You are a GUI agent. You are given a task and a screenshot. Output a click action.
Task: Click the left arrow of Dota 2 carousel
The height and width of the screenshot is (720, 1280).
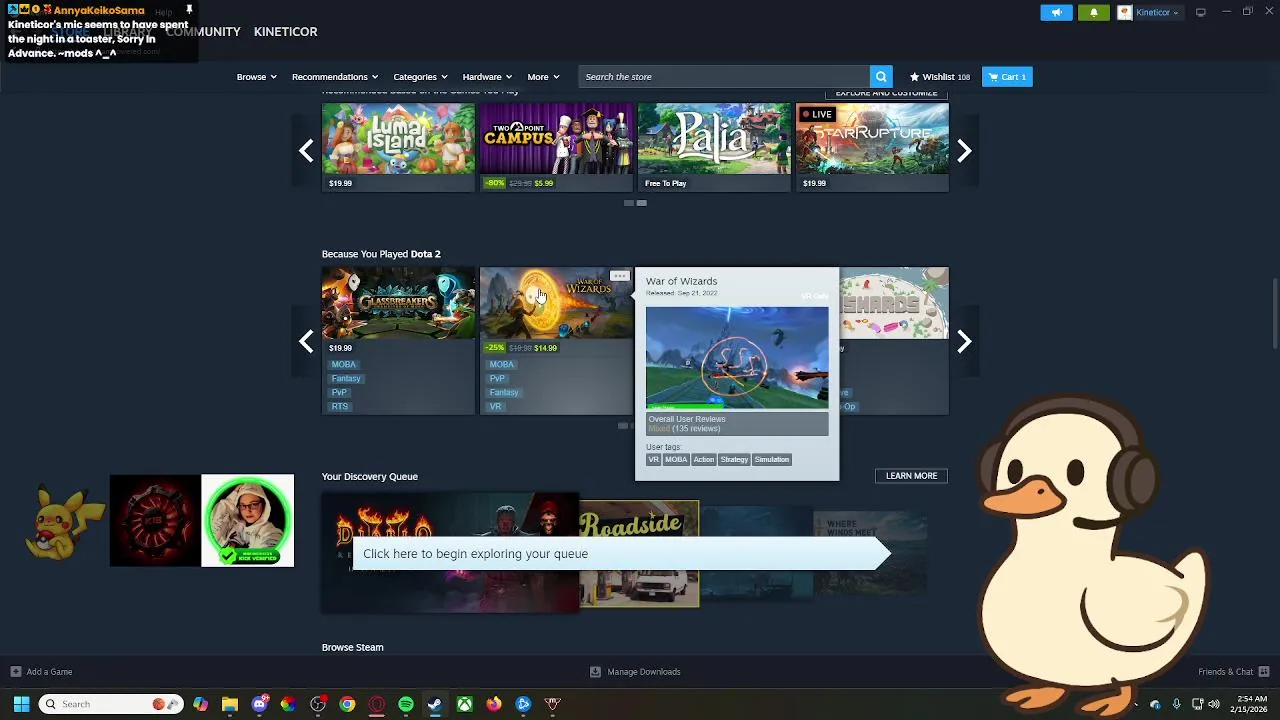306,342
